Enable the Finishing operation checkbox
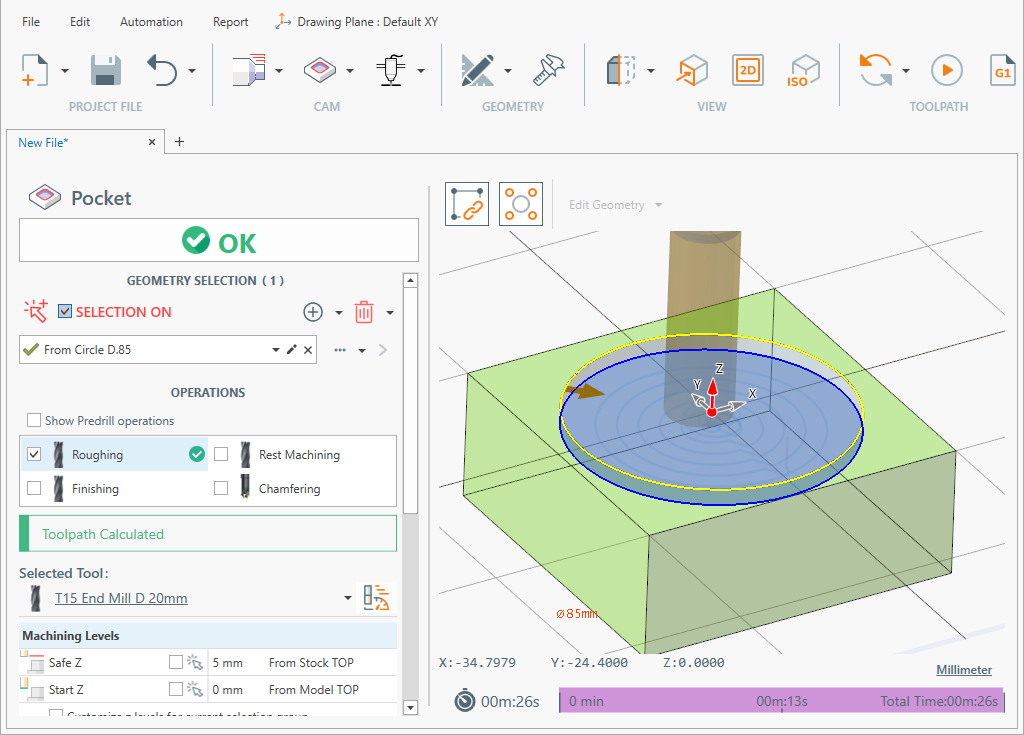The image size is (1024, 735). (35, 489)
